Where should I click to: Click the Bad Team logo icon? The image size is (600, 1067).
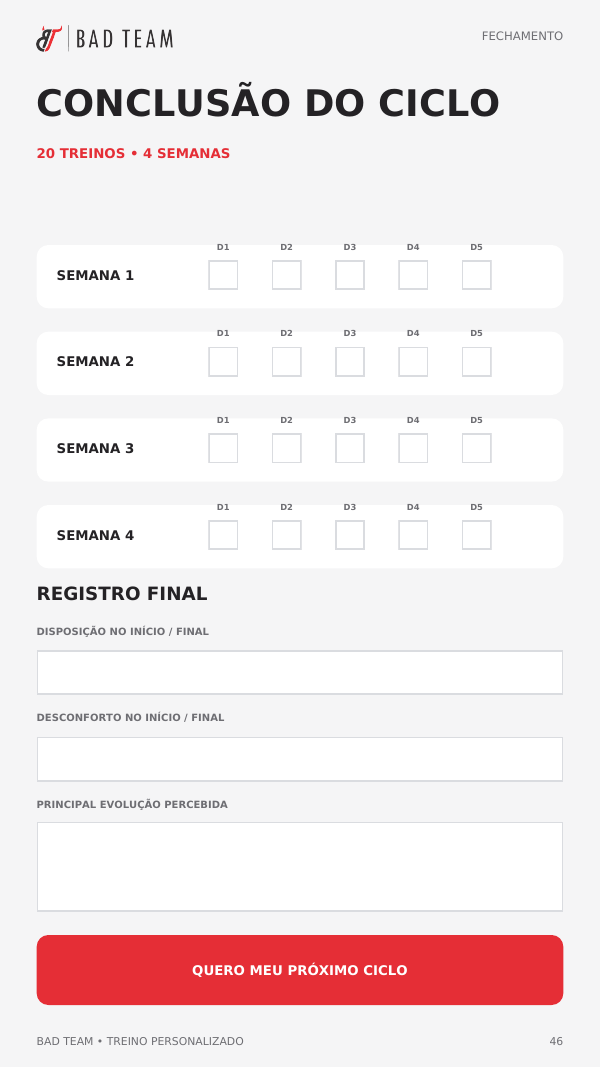click(48, 39)
